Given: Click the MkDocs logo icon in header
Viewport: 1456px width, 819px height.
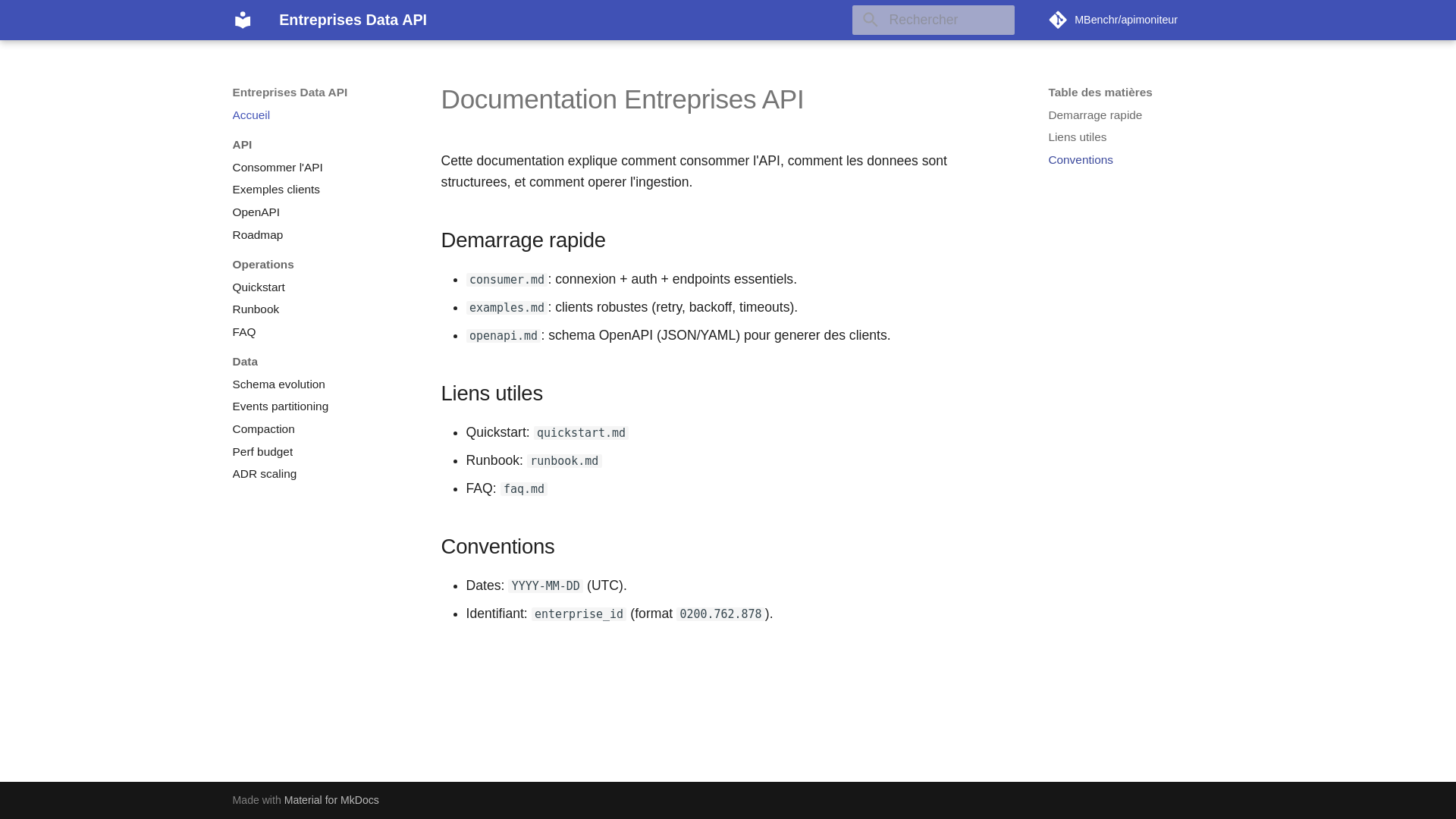Looking at the screenshot, I should (x=243, y=20).
